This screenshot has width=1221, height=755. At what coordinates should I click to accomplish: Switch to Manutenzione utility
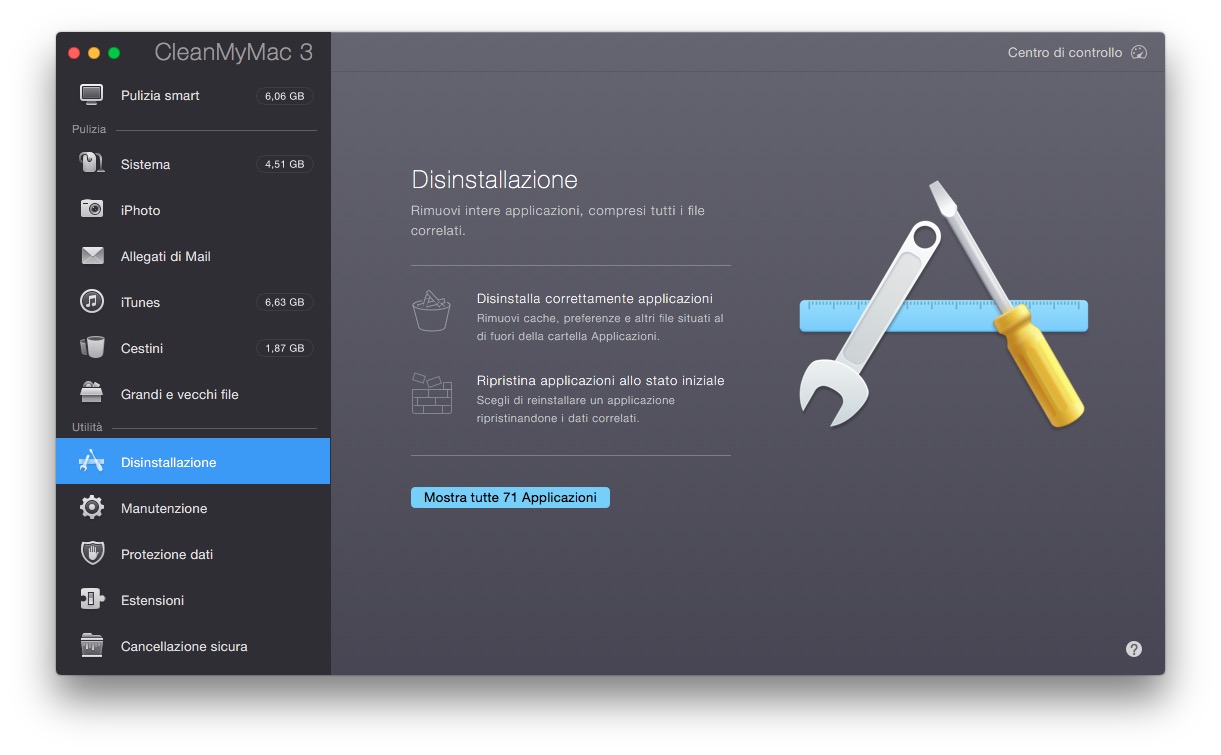click(x=193, y=508)
